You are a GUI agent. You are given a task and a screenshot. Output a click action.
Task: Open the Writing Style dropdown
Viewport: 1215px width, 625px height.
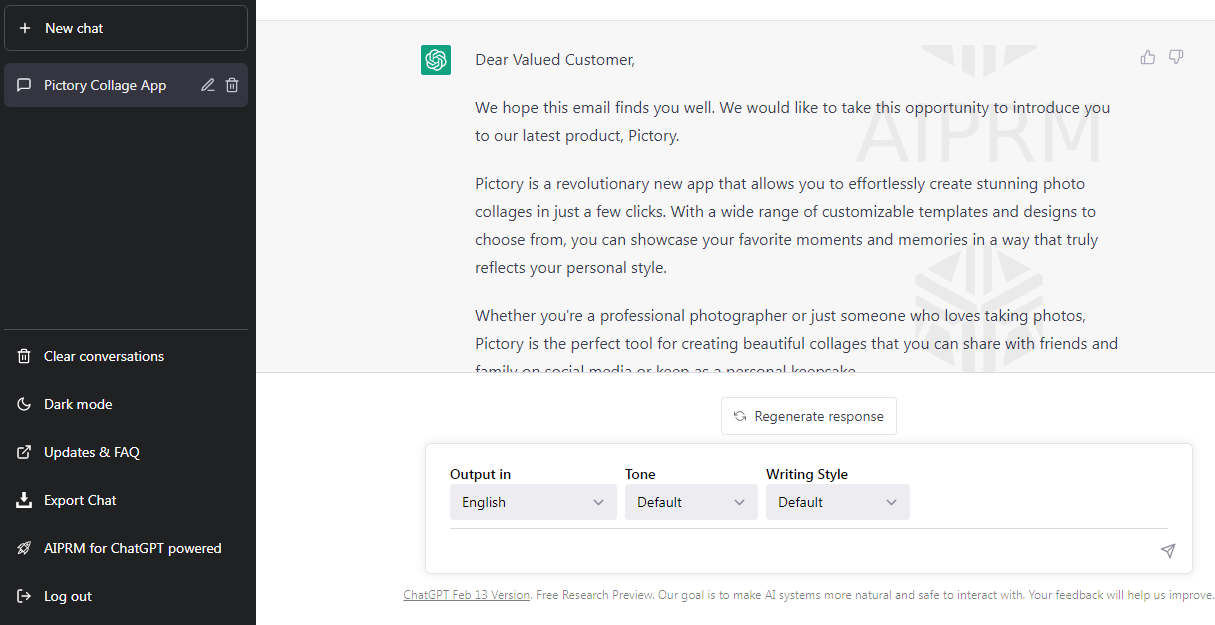click(x=838, y=502)
